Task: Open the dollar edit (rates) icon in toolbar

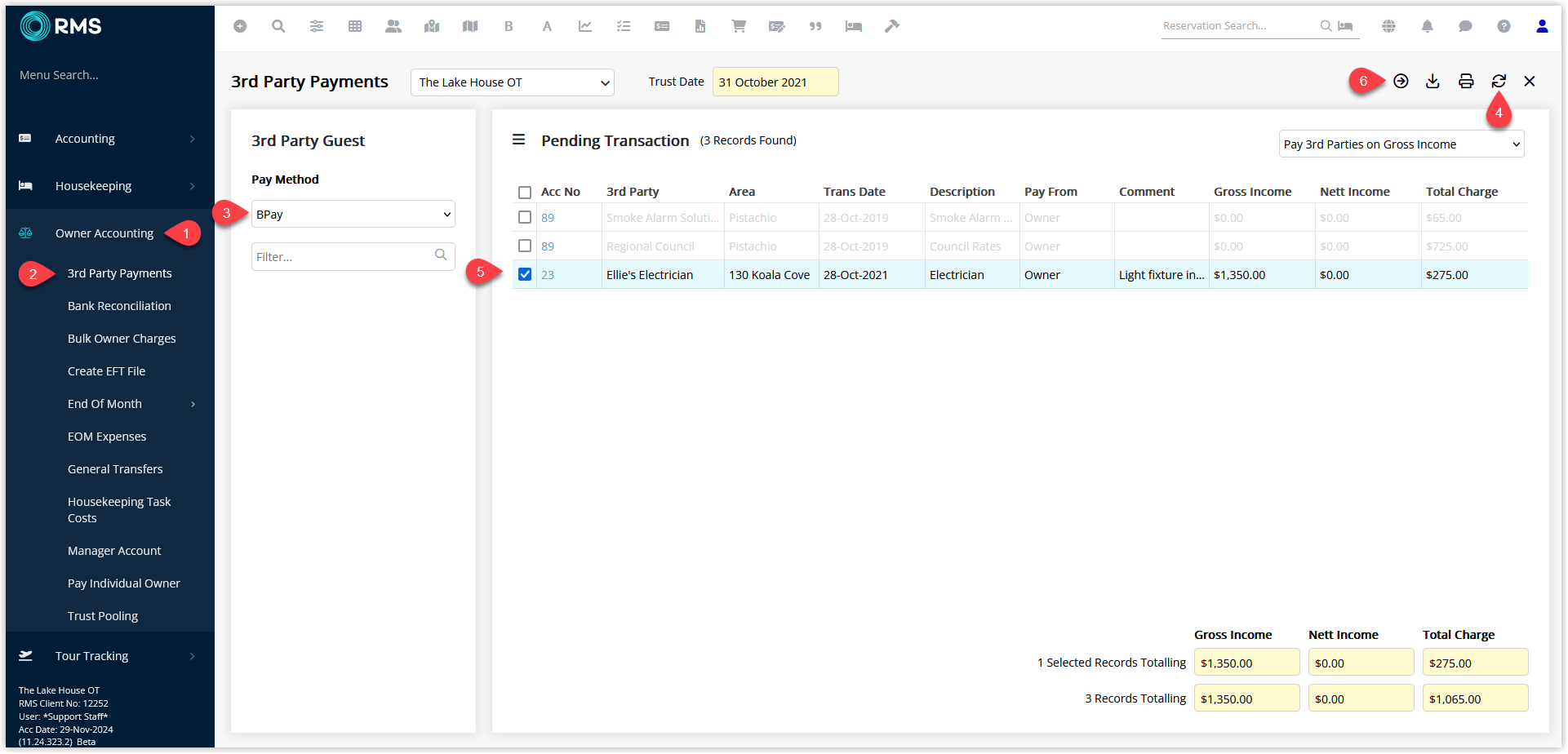Action: (x=777, y=26)
